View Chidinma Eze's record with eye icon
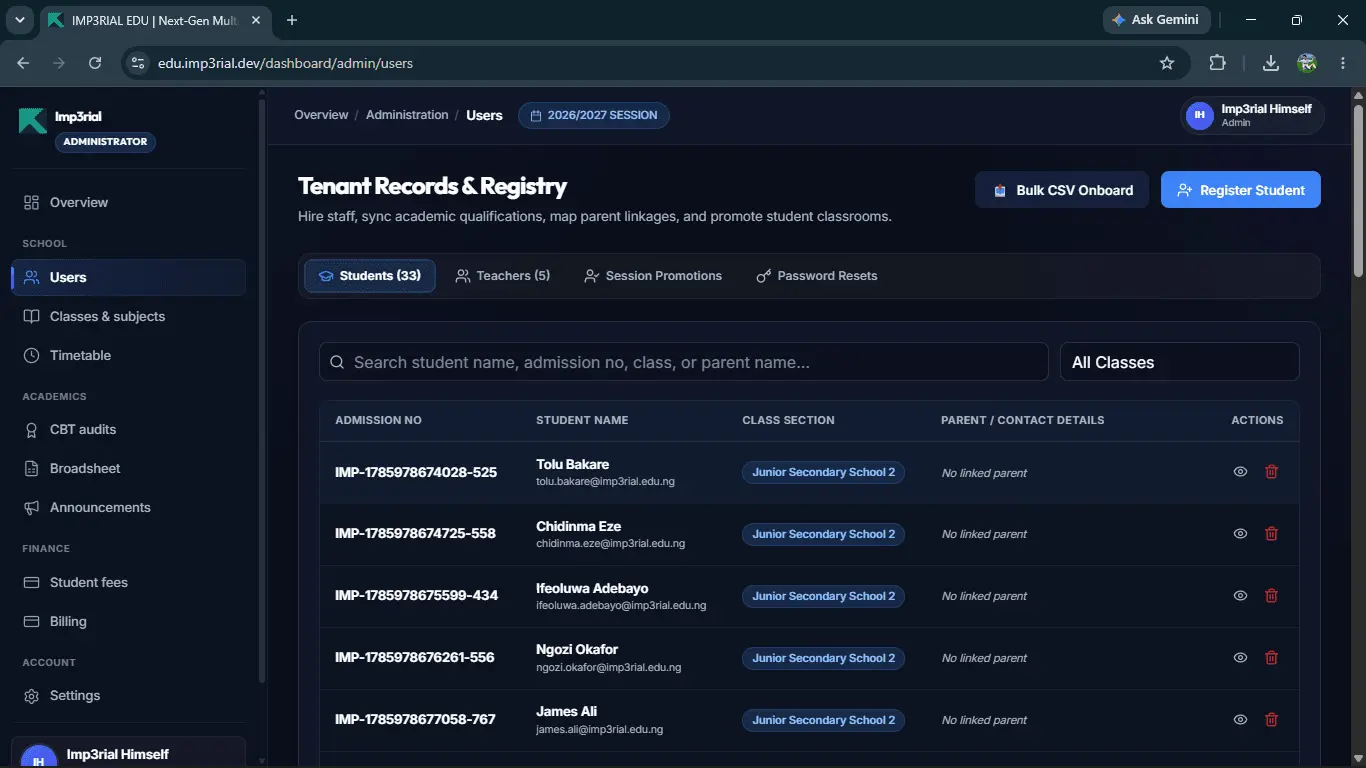Screen dimensions: 1366x768 (x=1240, y=534)
